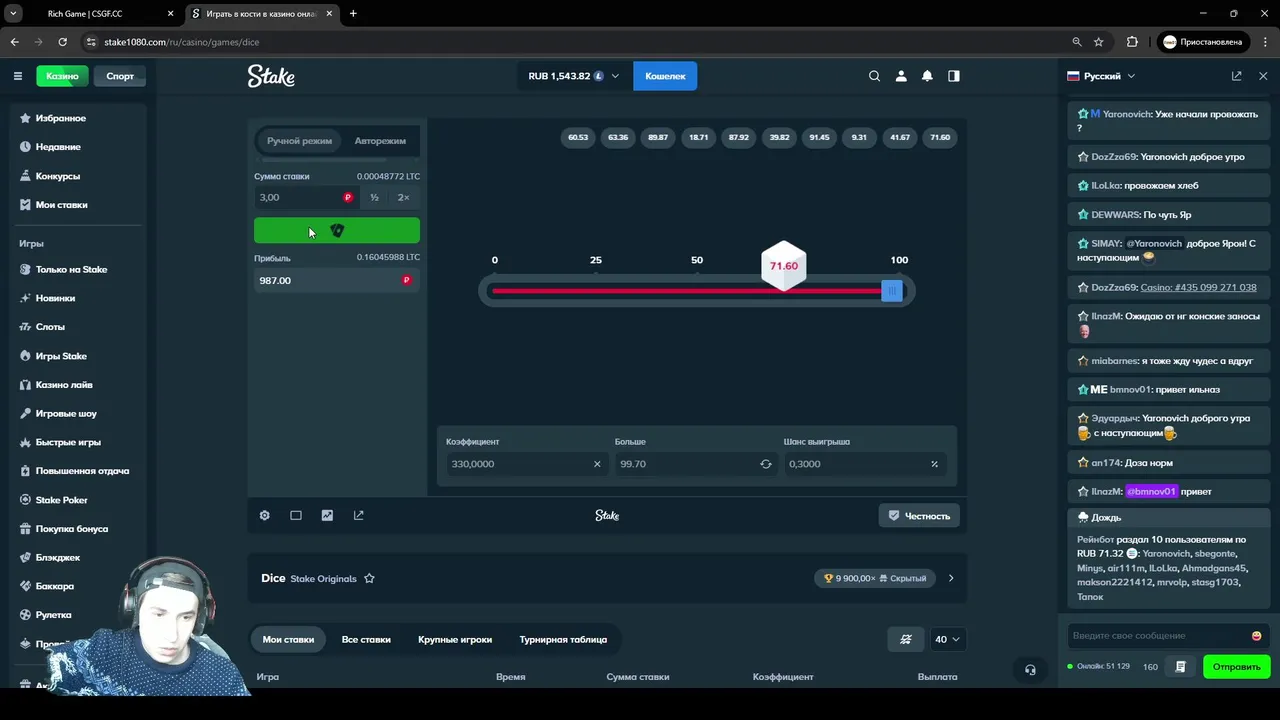Click the red dice slider track
1280x720 pixels.
[x=686, y=291]
